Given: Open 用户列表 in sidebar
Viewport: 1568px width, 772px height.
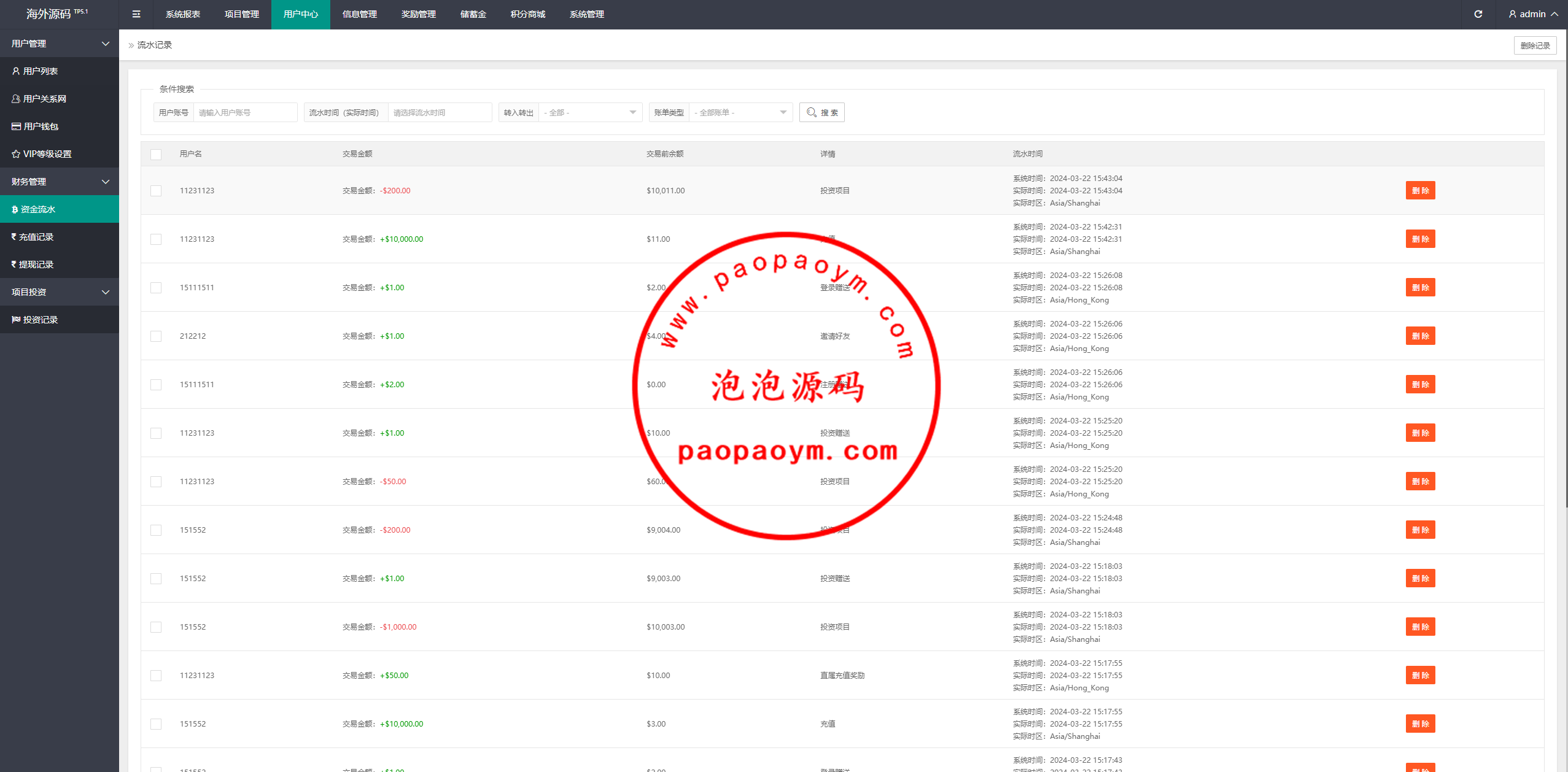Looking at the screenshot, I should coord(60,71).
